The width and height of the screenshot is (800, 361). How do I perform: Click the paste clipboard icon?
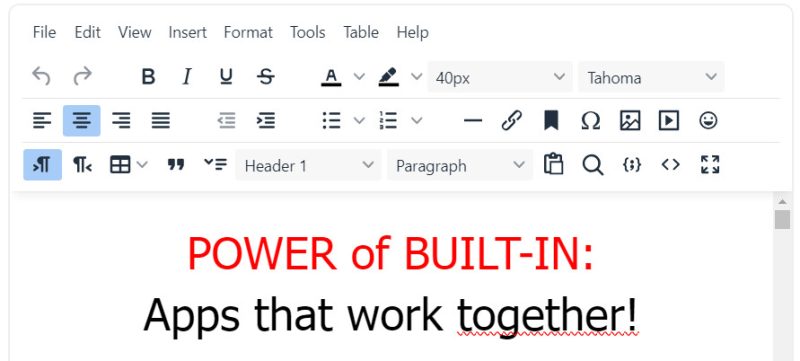coord(554,165)
